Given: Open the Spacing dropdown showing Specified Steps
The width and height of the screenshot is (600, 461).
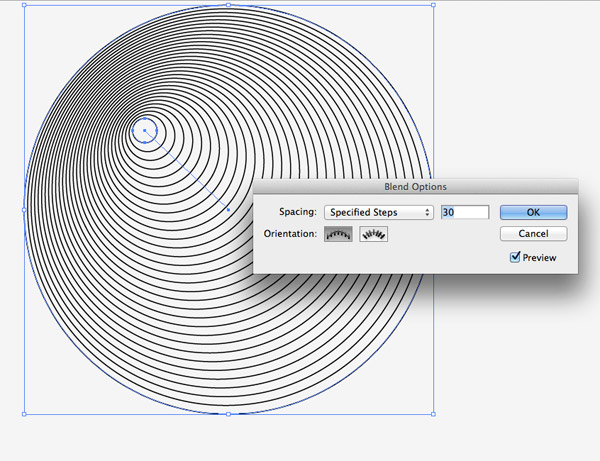Looking at the screenshot, I should tap(379, 212).
